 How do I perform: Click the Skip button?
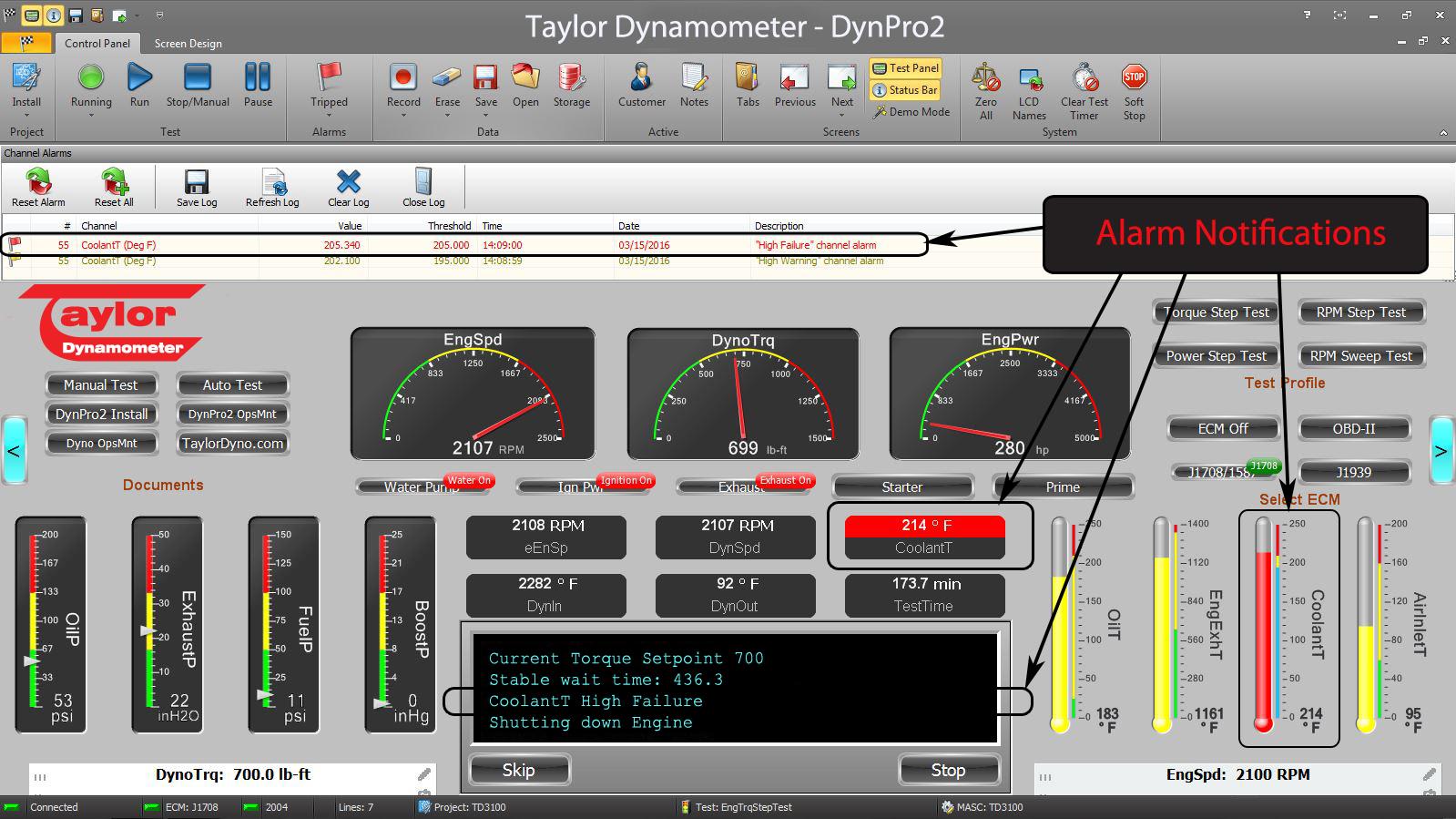(x=519, y=770)
